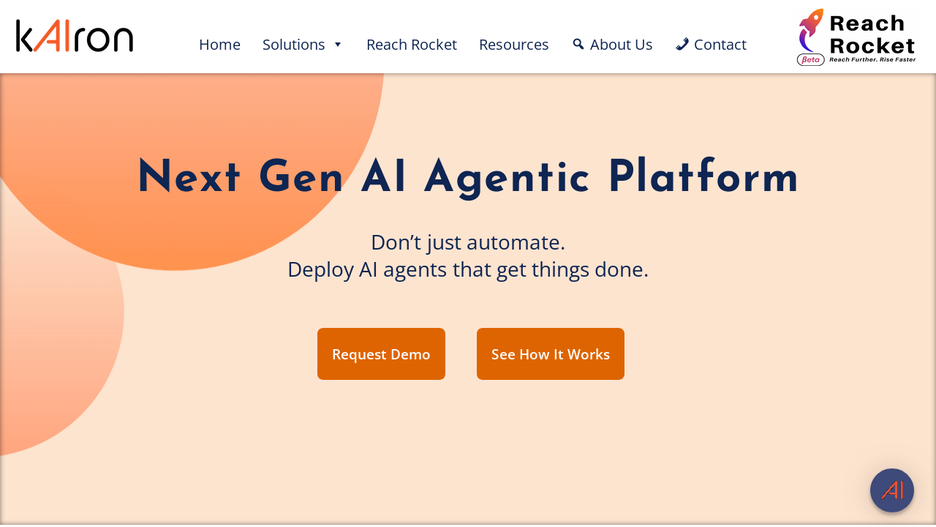The width and height of the screenshot is (936, 527).
Task: Open the About Us page link
Action: pos(621,45)
